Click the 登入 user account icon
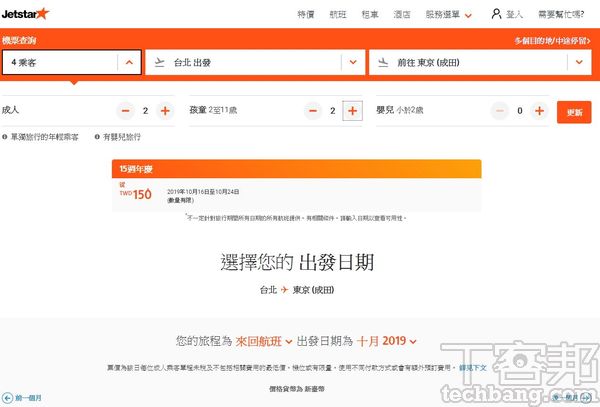Image resolution: width=600 pixels, height=407 pixels. (x=496, y=14)
